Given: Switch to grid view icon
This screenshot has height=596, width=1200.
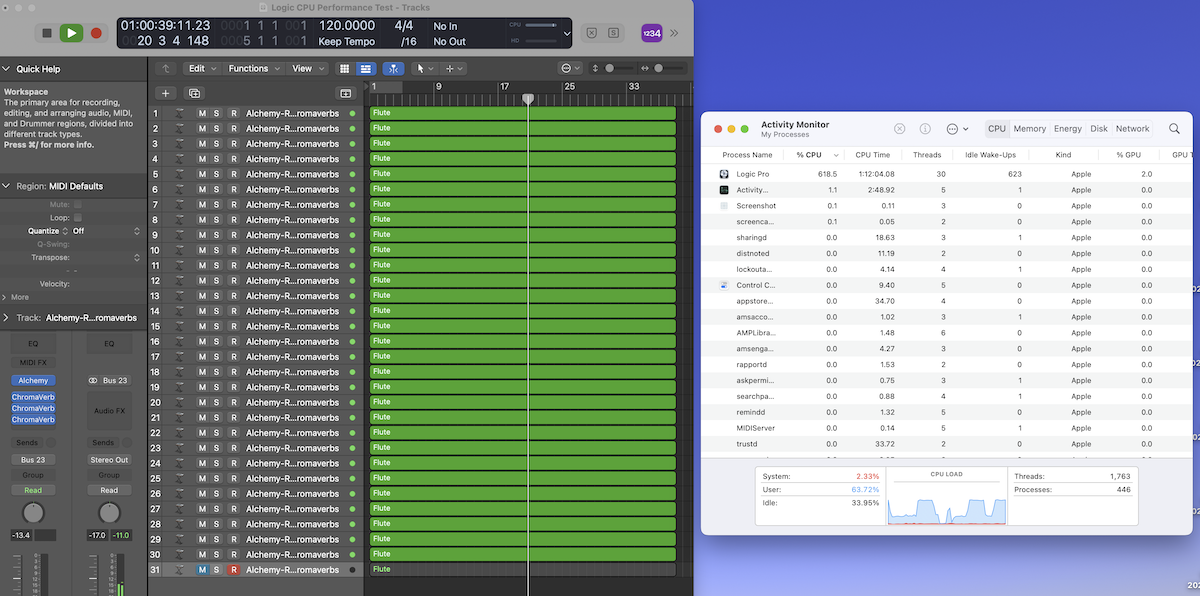Looking at the screenshot, I should click(x=345, y=69).
